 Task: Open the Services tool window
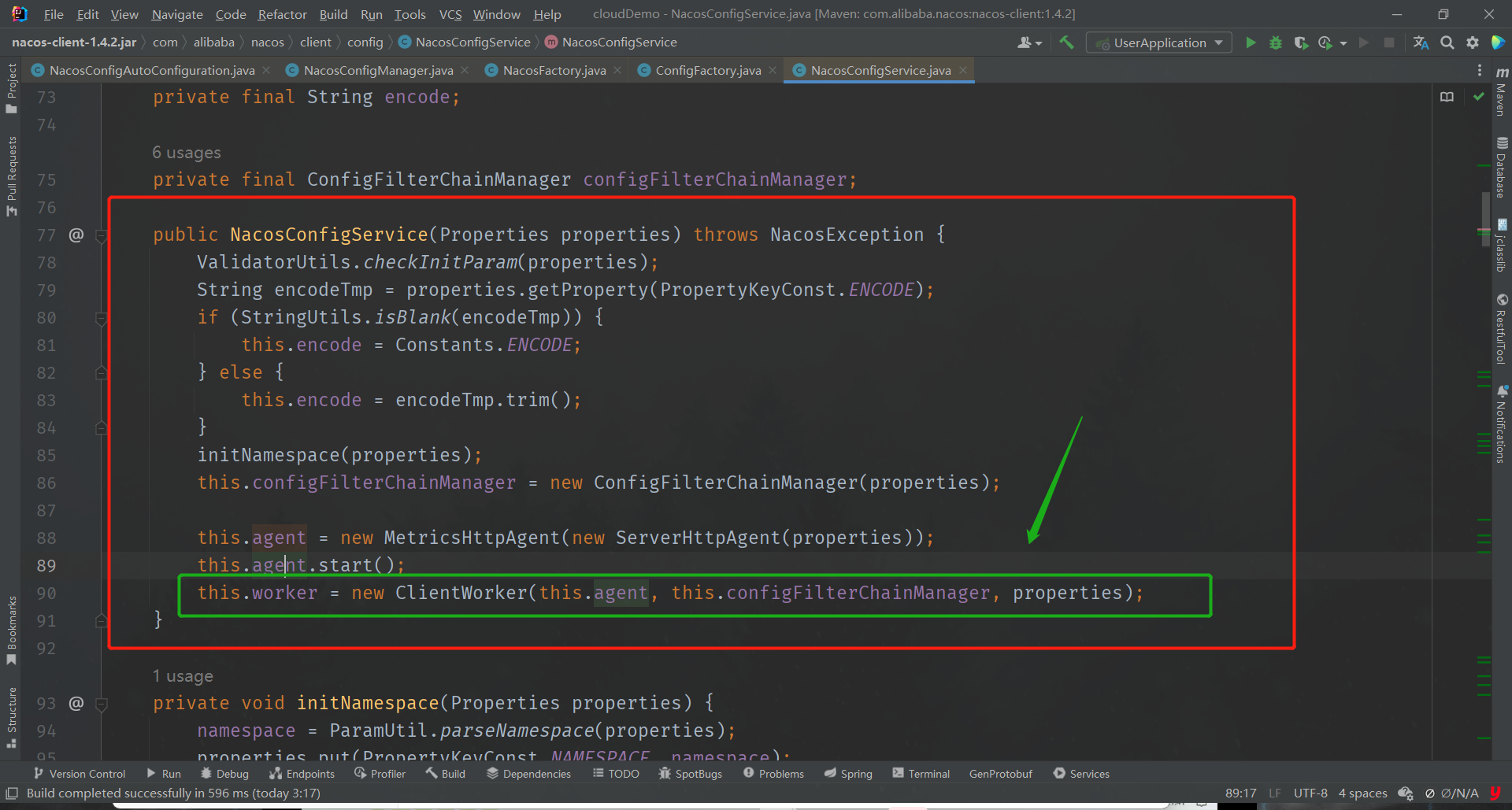pos(1081,774)
